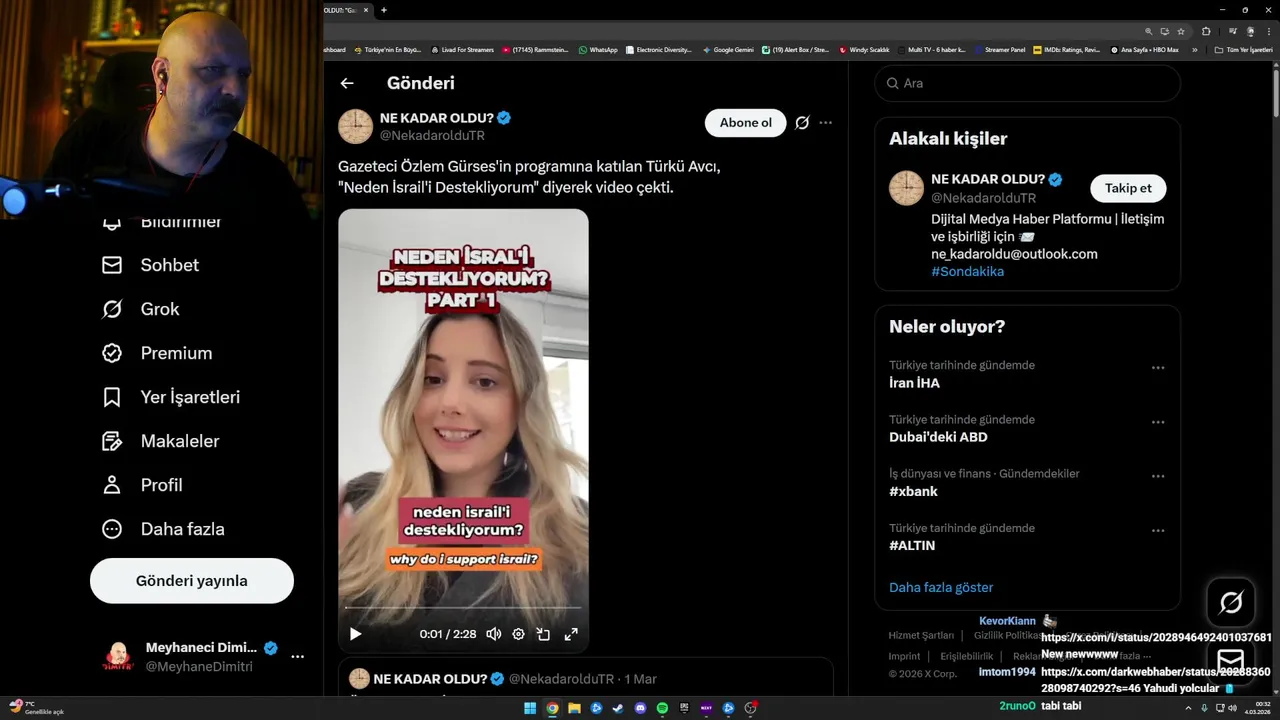
Task: Toggle picture-in-picture on the video
Action: 543,634
